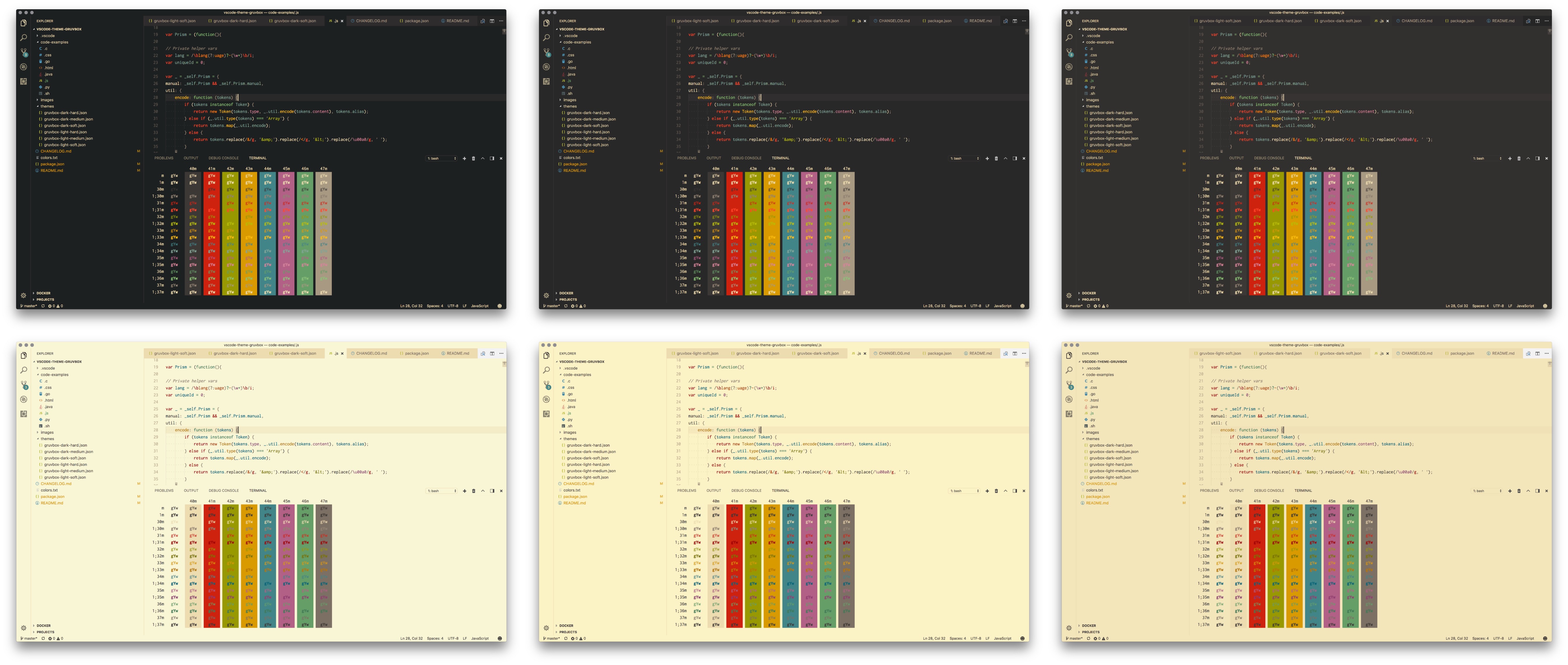Open colors.txt file in bottom-right window's explorer

click(1094, 490)
